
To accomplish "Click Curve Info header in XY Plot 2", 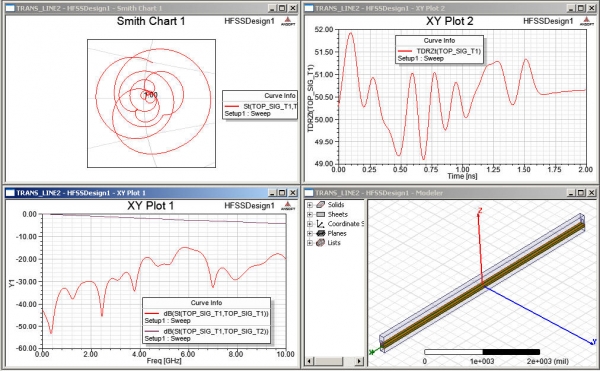I will [x=439, y=41].
